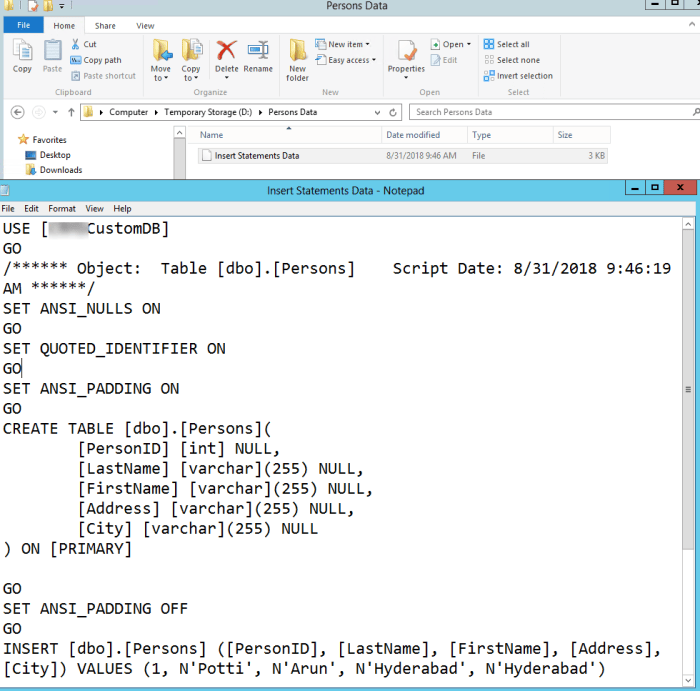
Task: Click the Copy icon in the Clipboard group
Action: point(22,50)
